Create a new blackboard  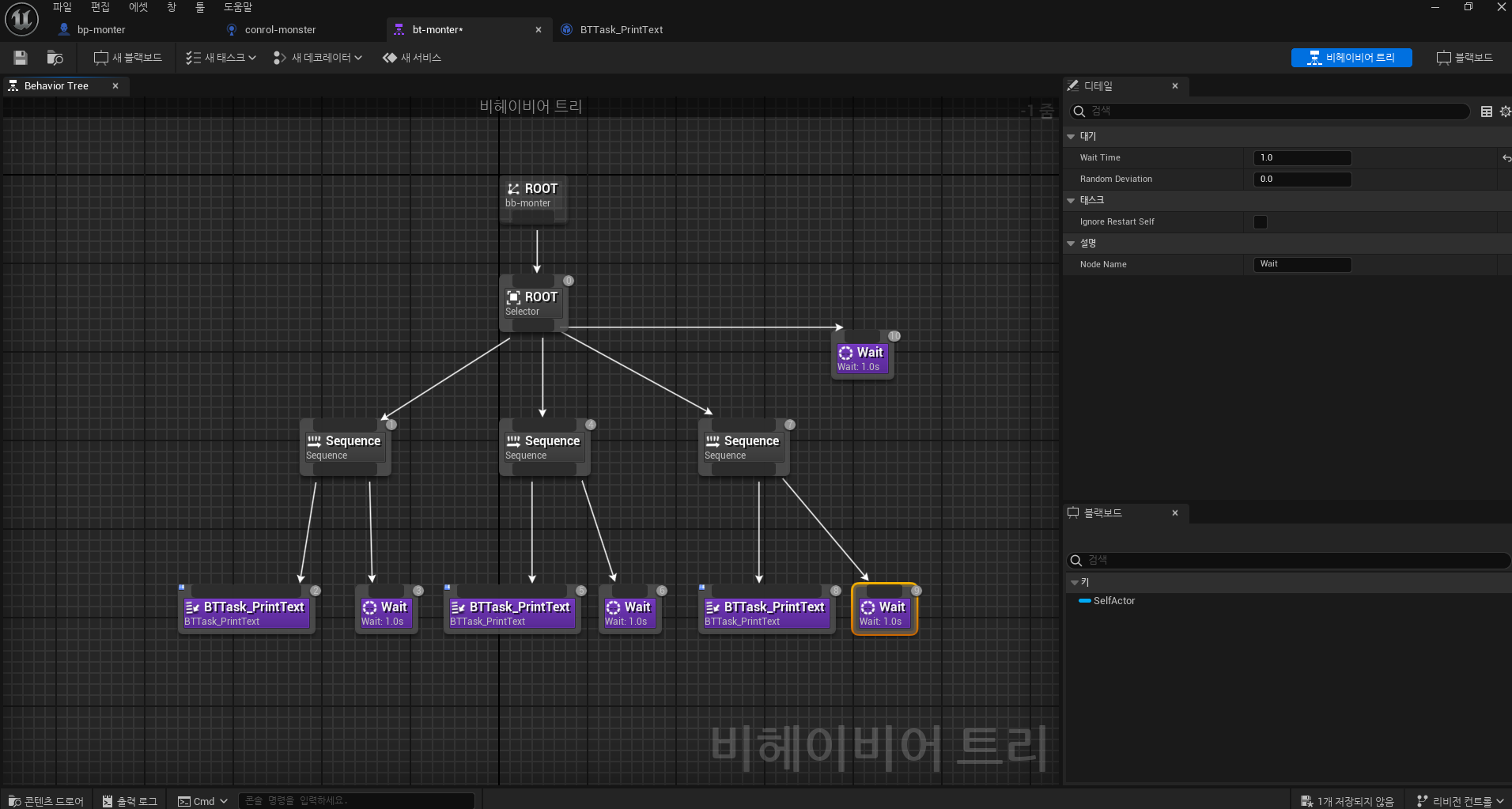click(x=127, y=58)
